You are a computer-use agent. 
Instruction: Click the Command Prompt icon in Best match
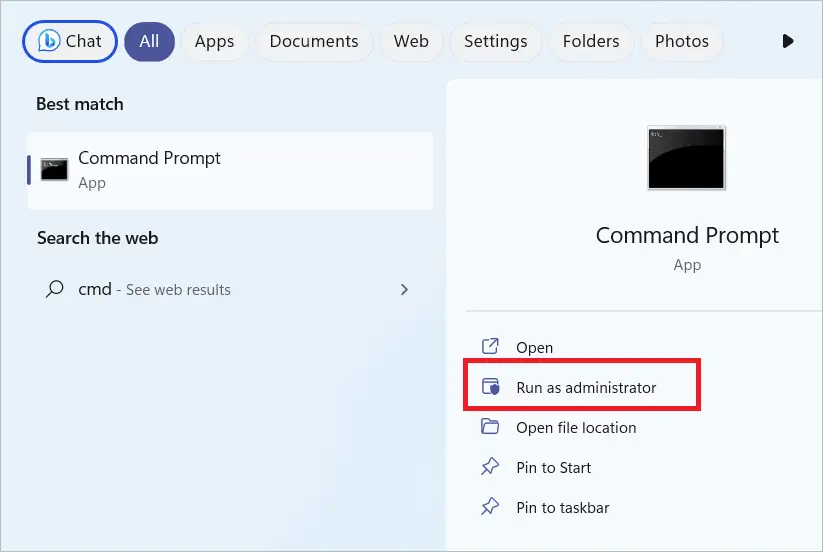click(x=54, y=169)
